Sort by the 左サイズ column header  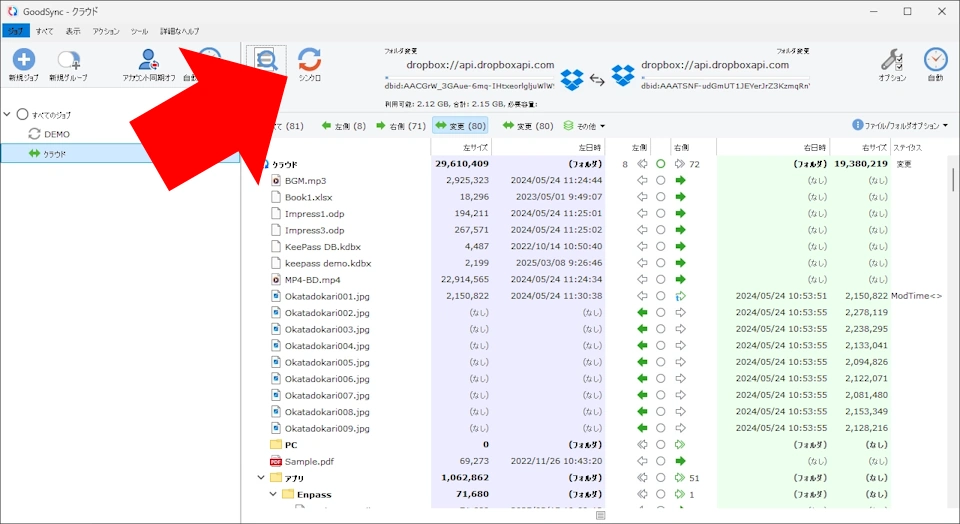tap(461, 147)
